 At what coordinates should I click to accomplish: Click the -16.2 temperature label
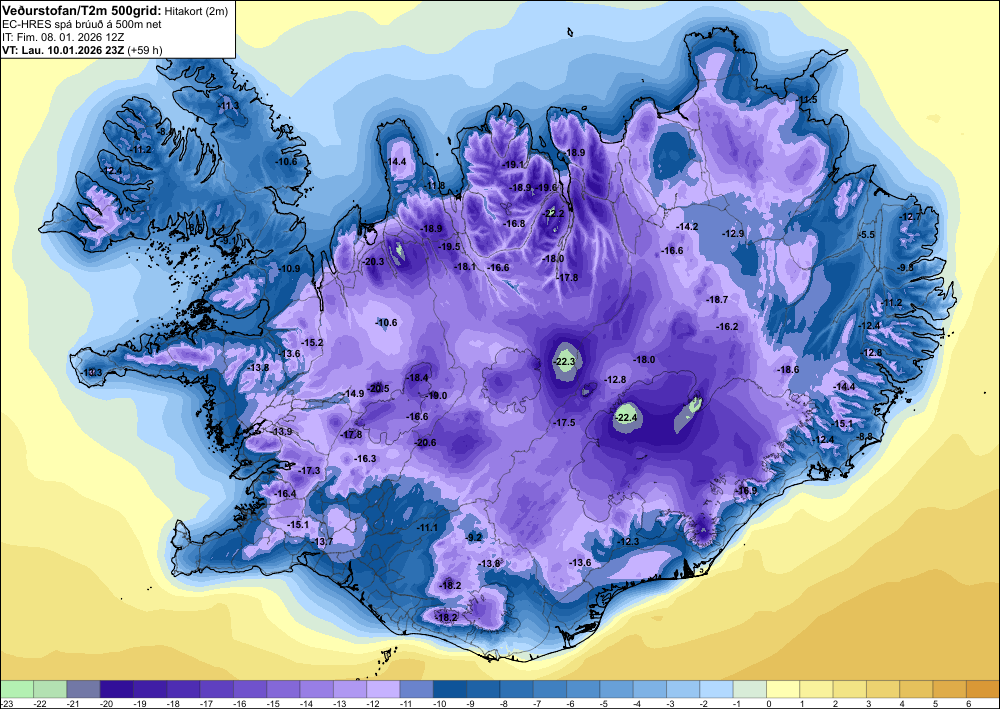pyautogui.click(x=727, y=326)
